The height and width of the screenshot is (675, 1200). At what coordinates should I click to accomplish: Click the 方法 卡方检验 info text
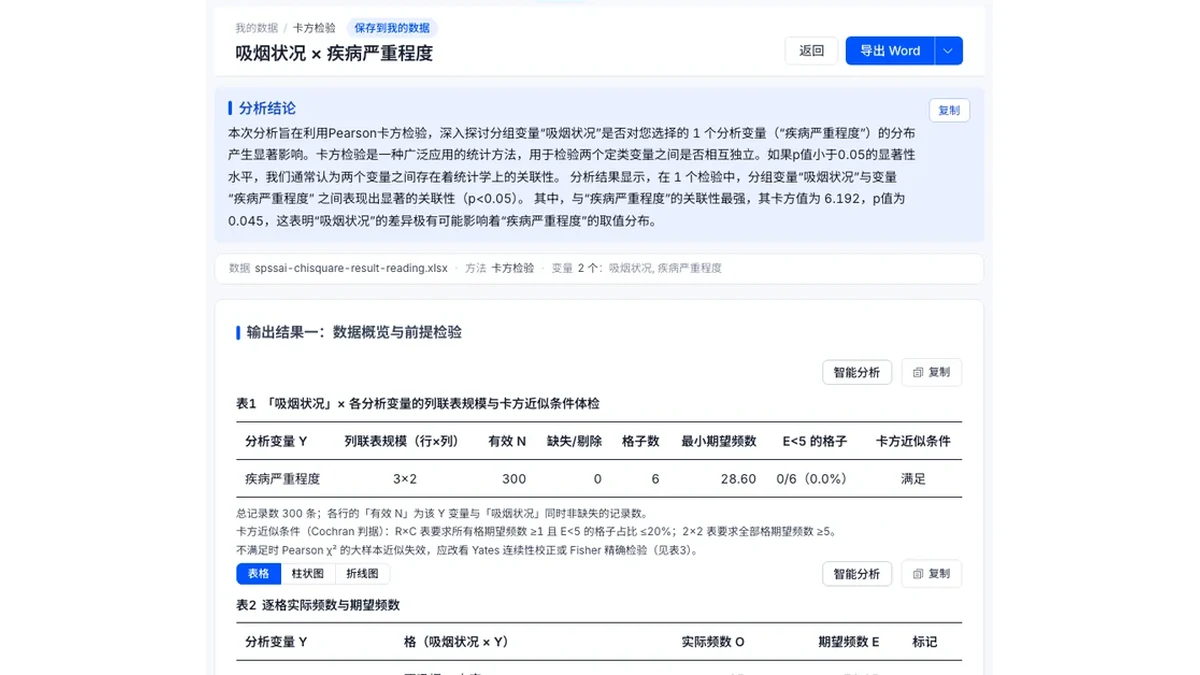(x=499, y=268)
